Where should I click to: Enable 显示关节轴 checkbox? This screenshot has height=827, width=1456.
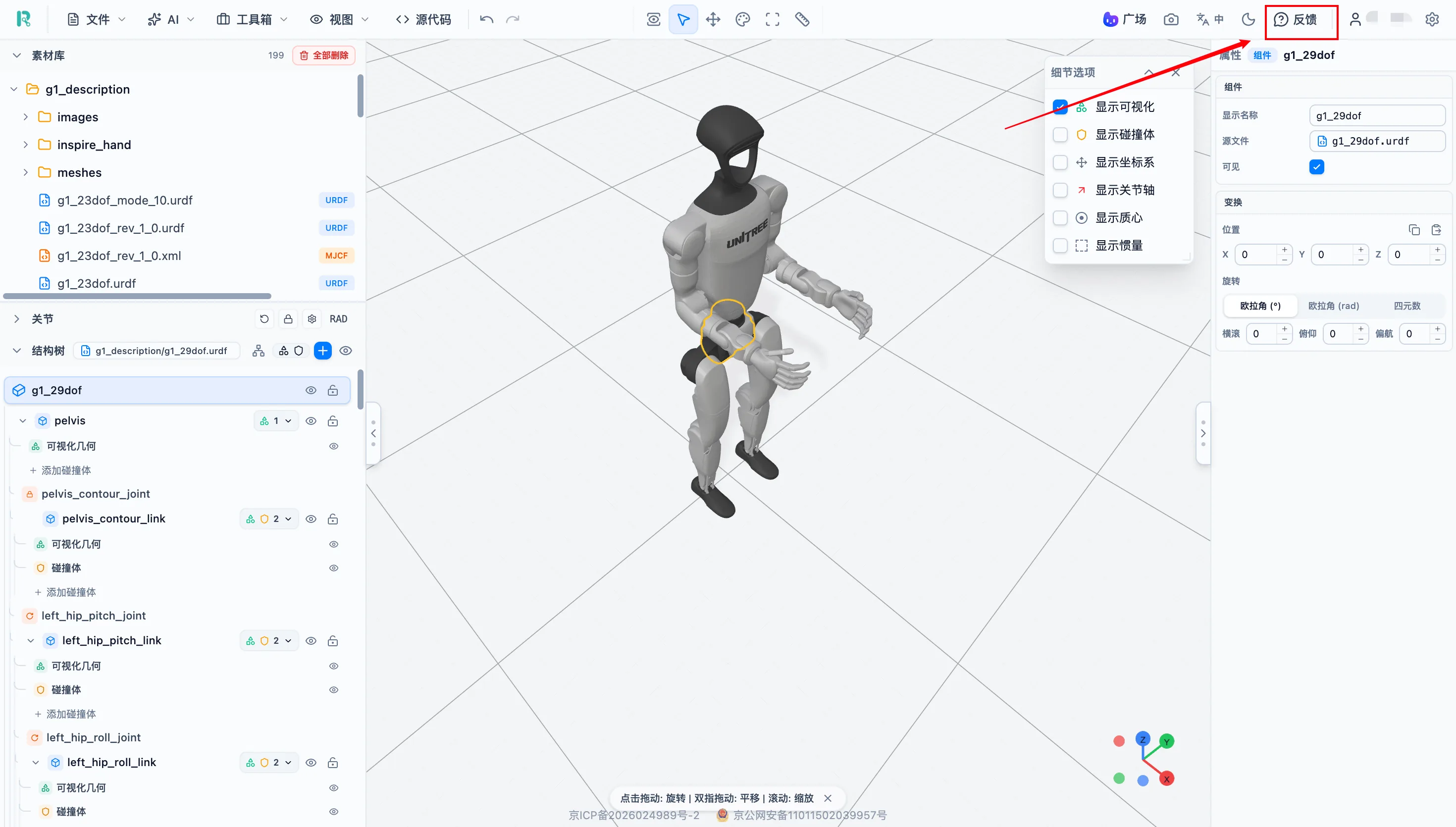tap(1060, 190)
